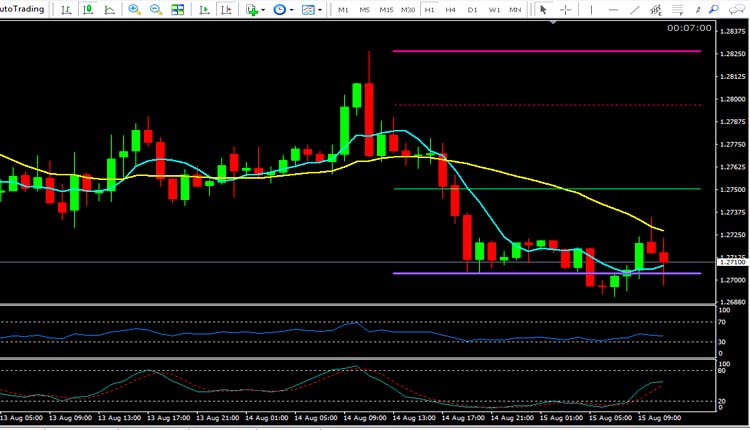Select the Fibonacci retracement tool
The height and width of the screenshot is (430, 750).
coord(677,9)
